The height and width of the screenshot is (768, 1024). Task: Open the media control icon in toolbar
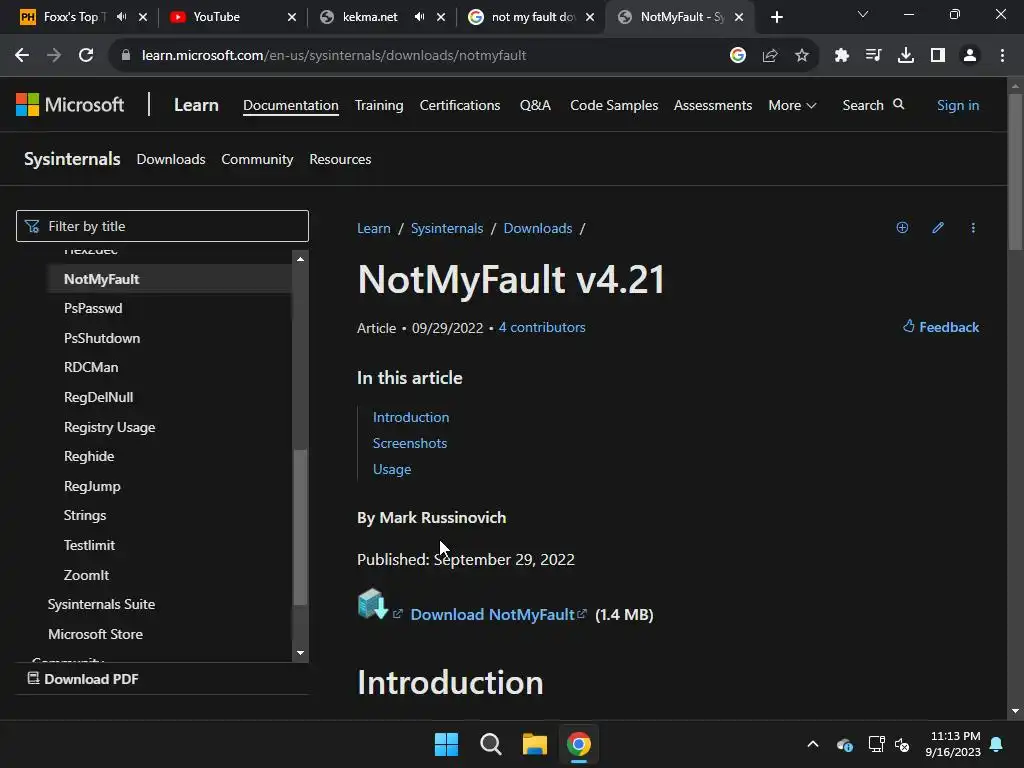point(874,56)
